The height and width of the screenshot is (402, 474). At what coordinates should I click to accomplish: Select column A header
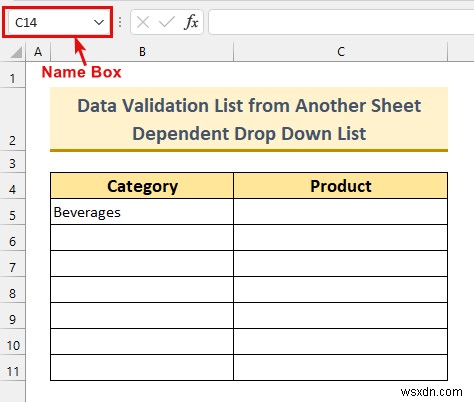click(38, 52)
